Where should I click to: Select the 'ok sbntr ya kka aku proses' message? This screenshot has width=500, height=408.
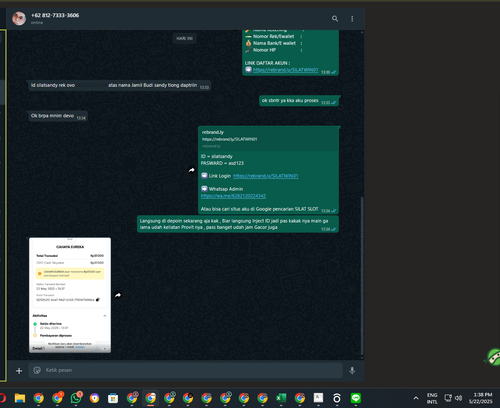[x=299, y=101]
